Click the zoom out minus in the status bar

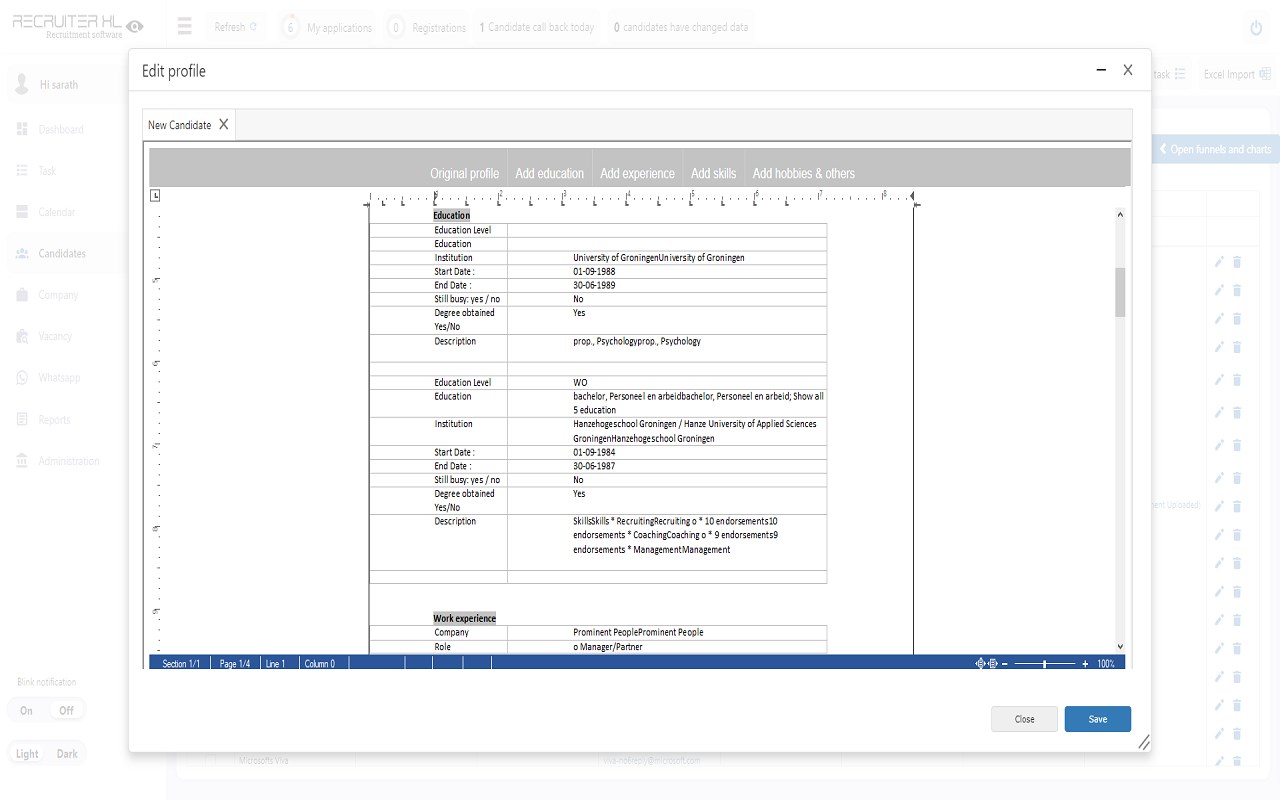[1005, 663]
